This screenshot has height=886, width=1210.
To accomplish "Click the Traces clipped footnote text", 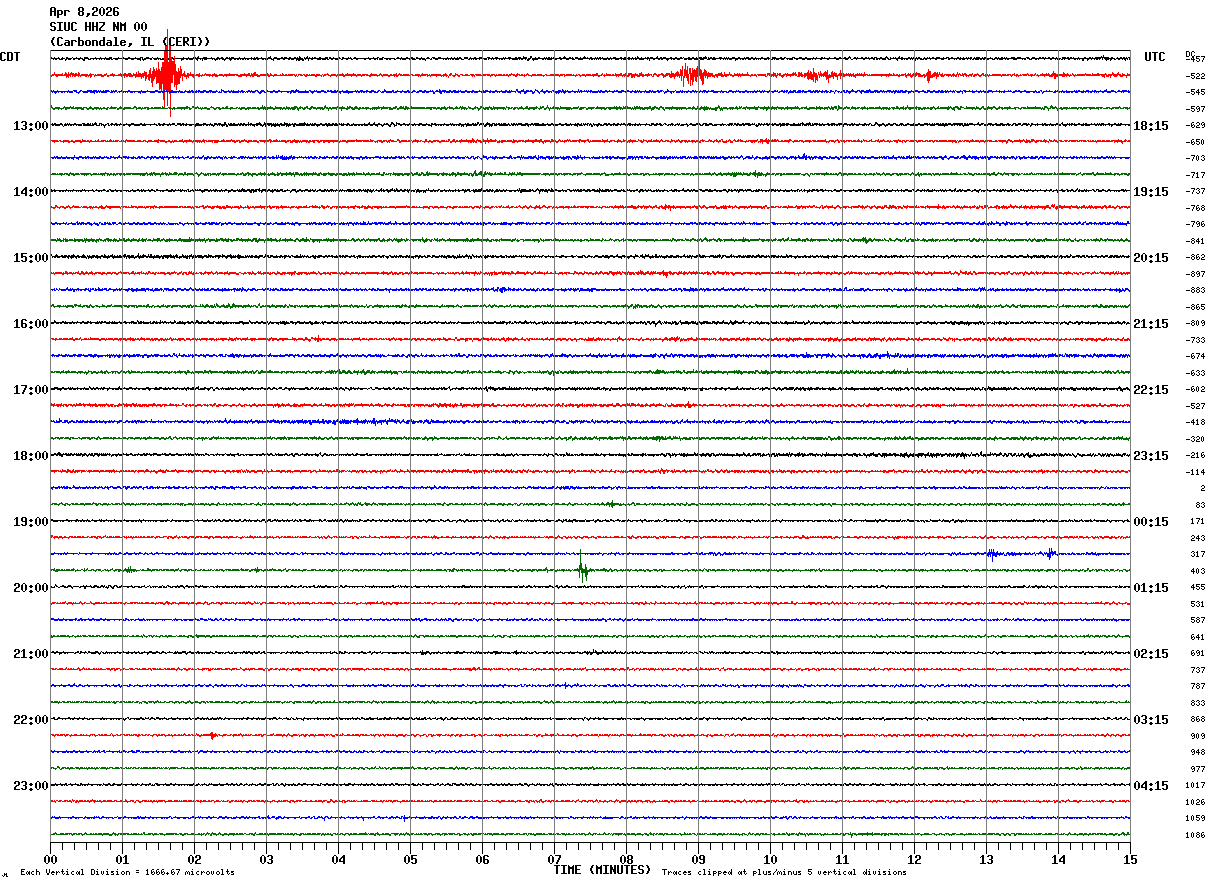I will [784, 873].
